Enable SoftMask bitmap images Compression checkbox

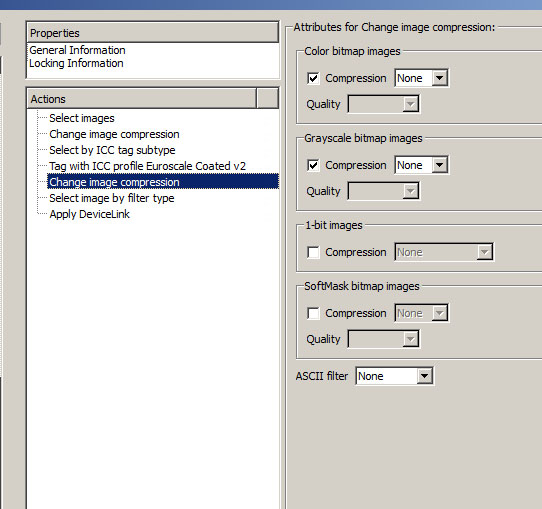(x=313, y=313)
